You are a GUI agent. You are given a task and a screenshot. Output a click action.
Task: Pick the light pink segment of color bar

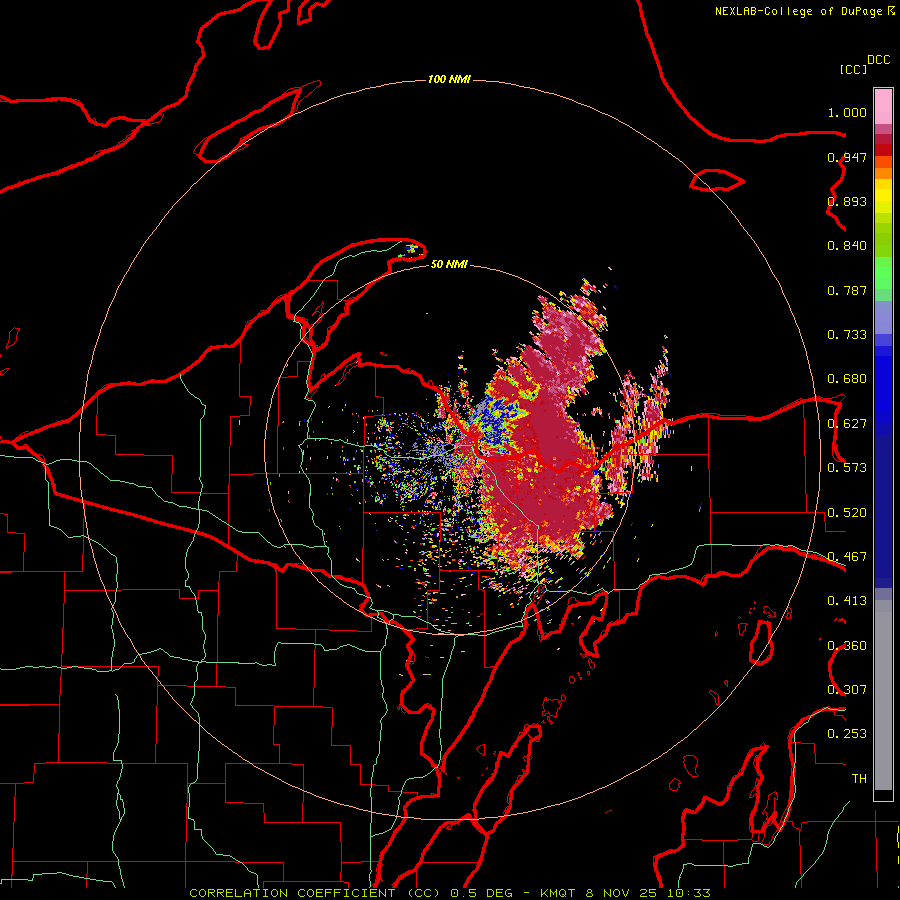883,107
